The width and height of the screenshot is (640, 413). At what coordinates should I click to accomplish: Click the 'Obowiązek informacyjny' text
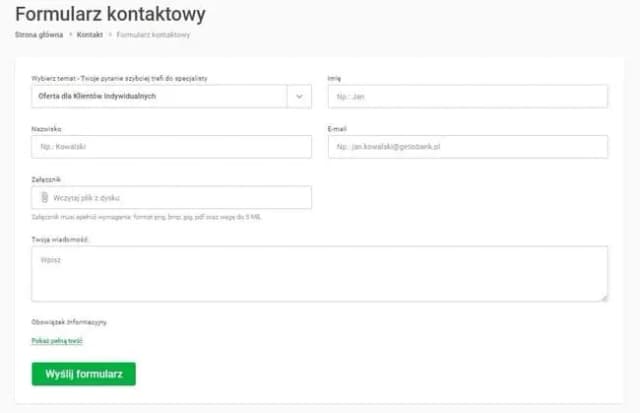pyautogui.click(x=69, y=322)
